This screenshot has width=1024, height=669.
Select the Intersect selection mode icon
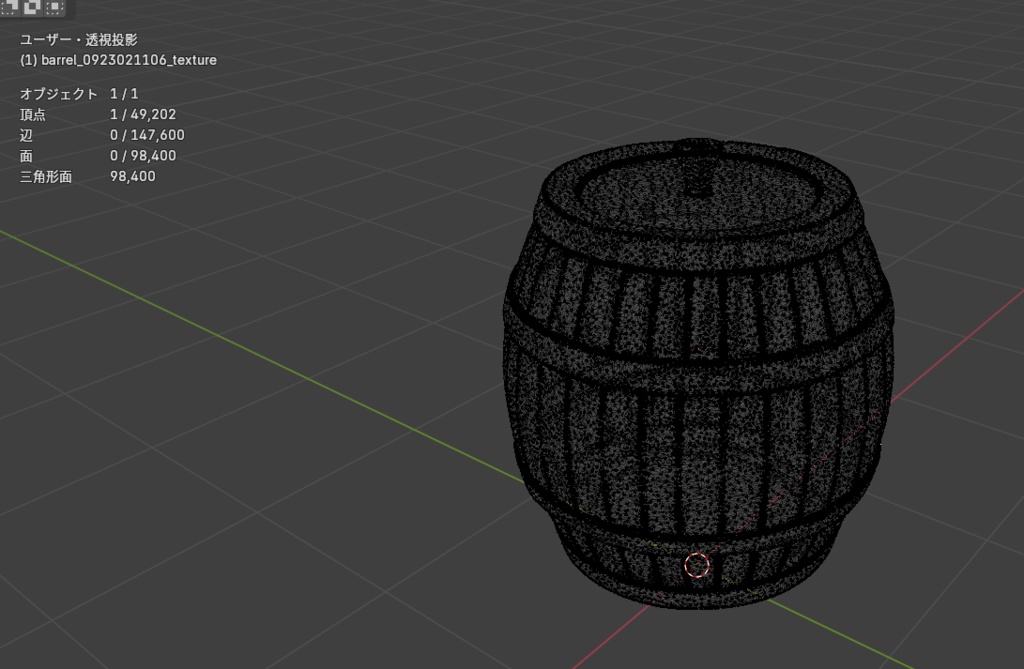pyautogui.click(x=55, y=7)
